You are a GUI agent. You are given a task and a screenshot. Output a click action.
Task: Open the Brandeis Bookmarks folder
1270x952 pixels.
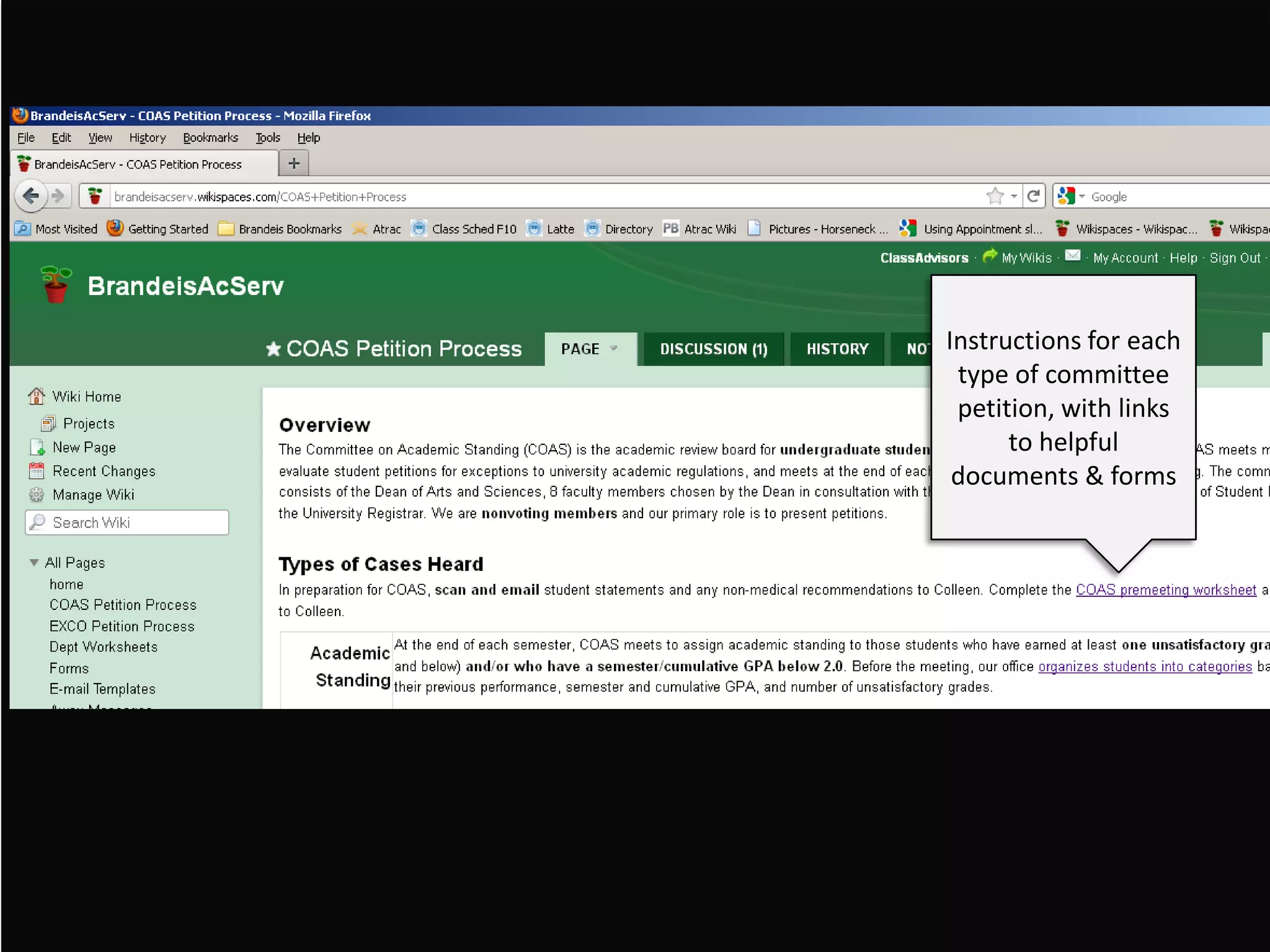click(x=280, y=229)
